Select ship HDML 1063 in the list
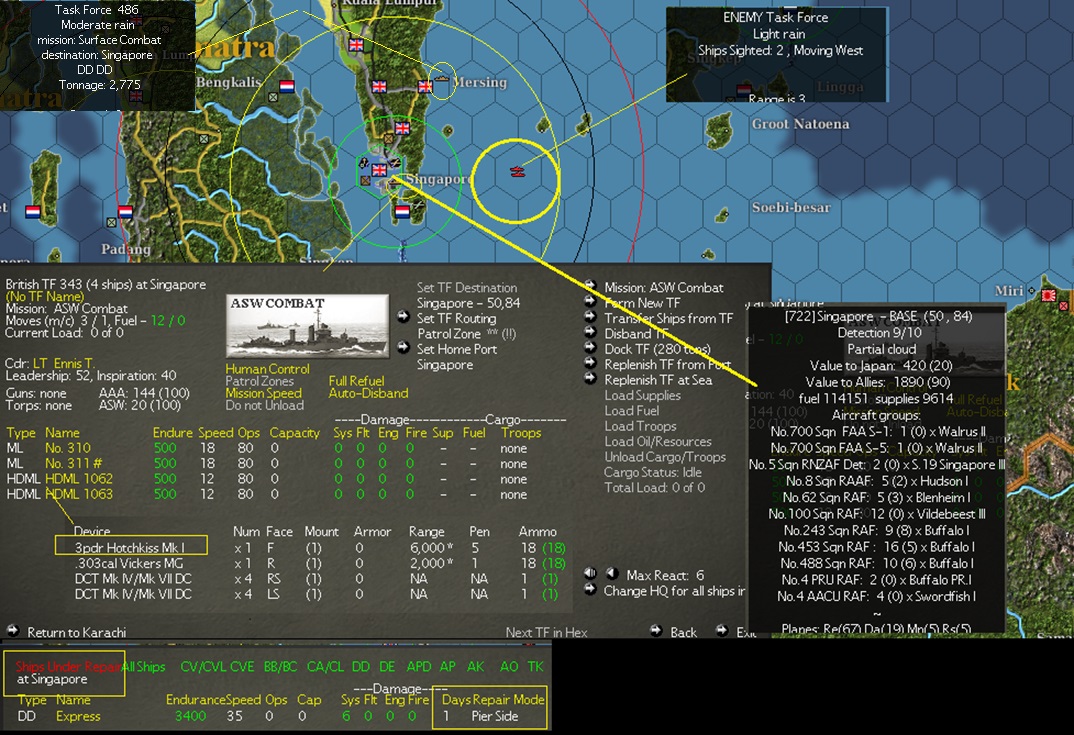 click(79, 494)
